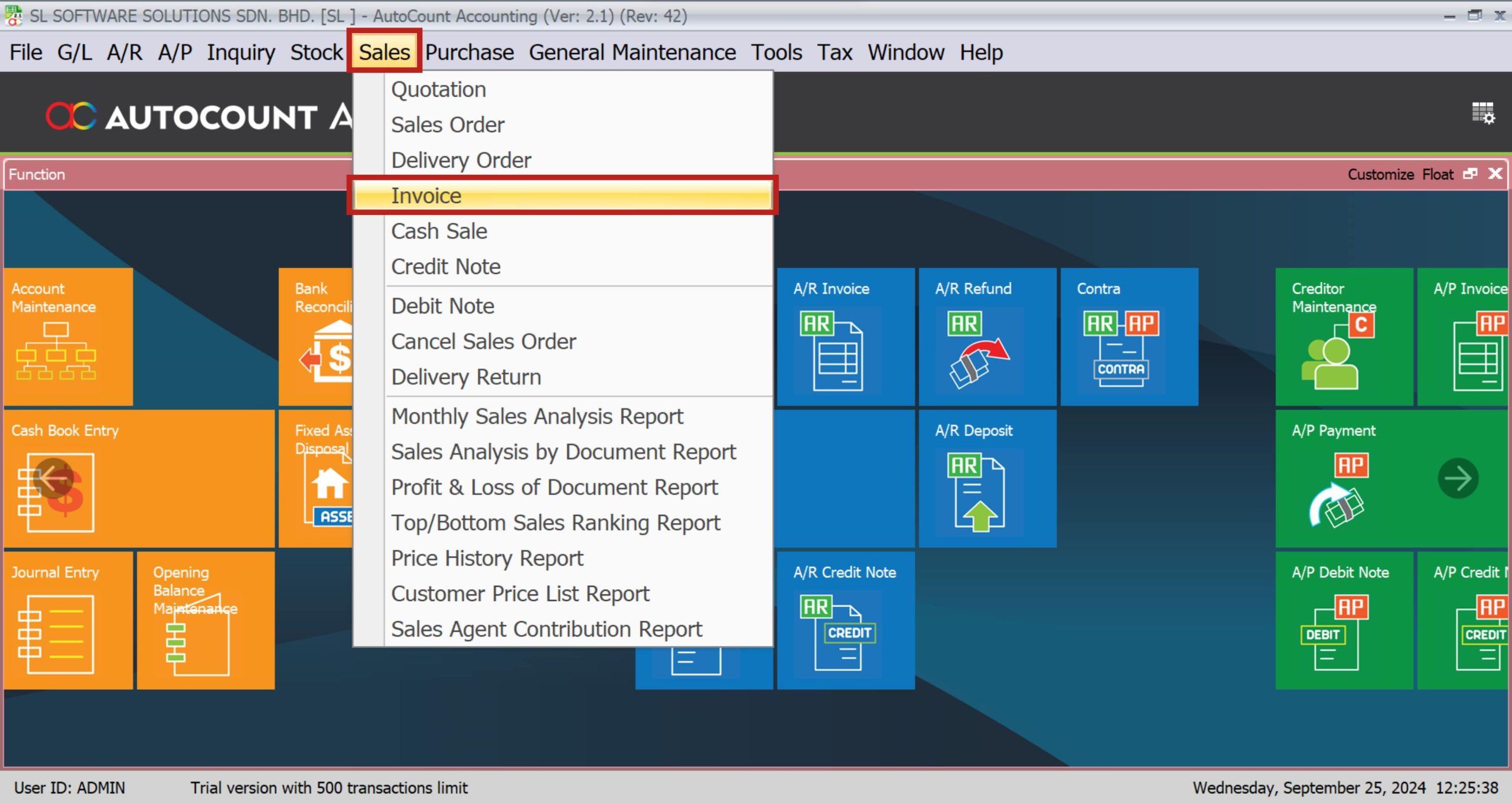Open the Opening Balance Maintenance tile
This screenshot has width=1512, height=803.
click(x=206, y=620)
